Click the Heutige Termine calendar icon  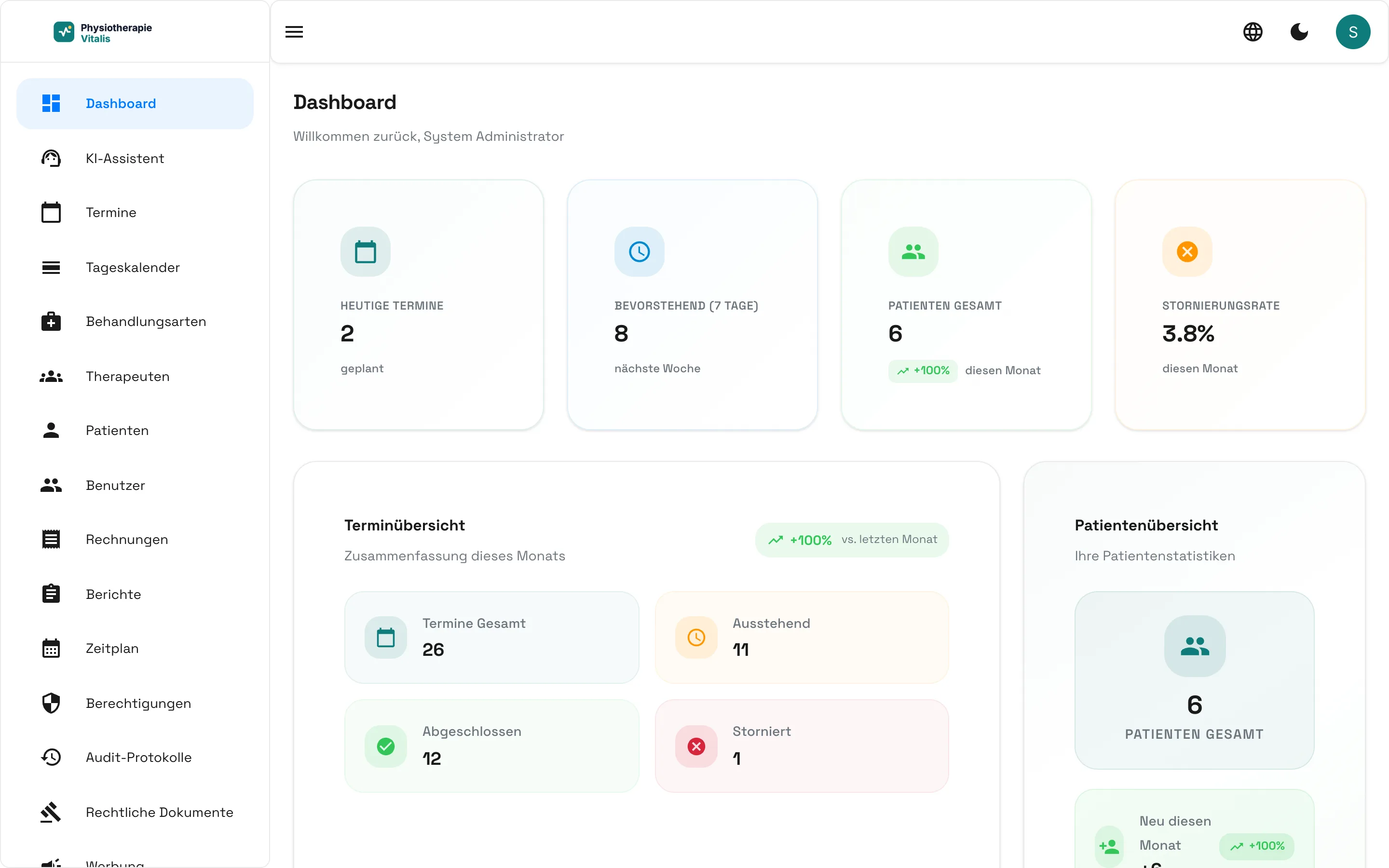coord(365,251)
